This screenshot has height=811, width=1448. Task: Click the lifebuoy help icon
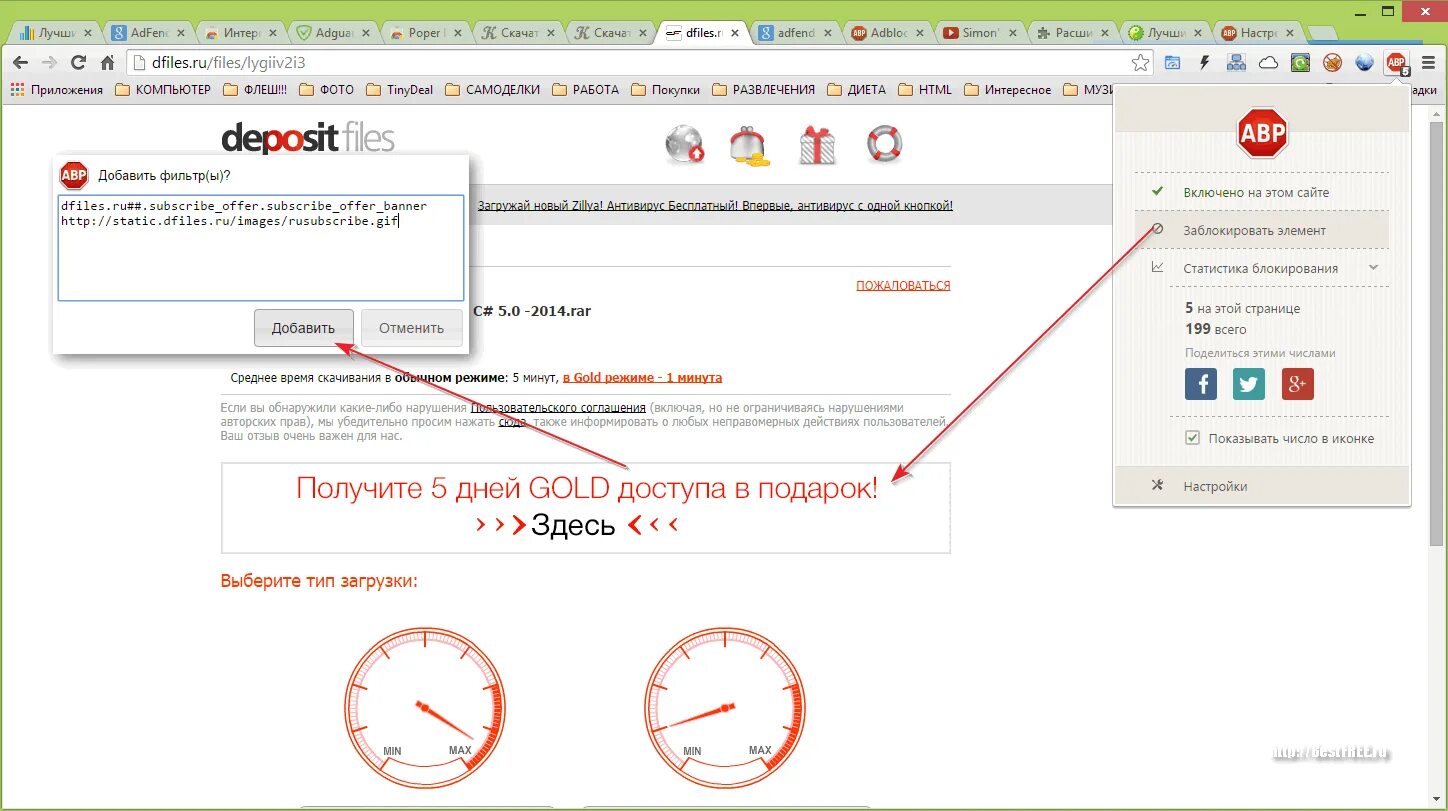pyautogui.click(x=884, y=144)
